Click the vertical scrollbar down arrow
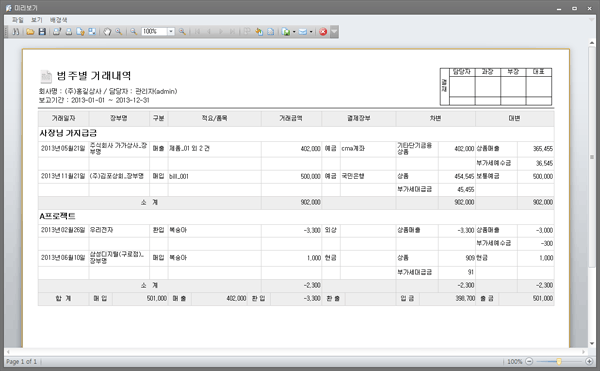Viewport: 600px width, 371px height. (592, 343)
